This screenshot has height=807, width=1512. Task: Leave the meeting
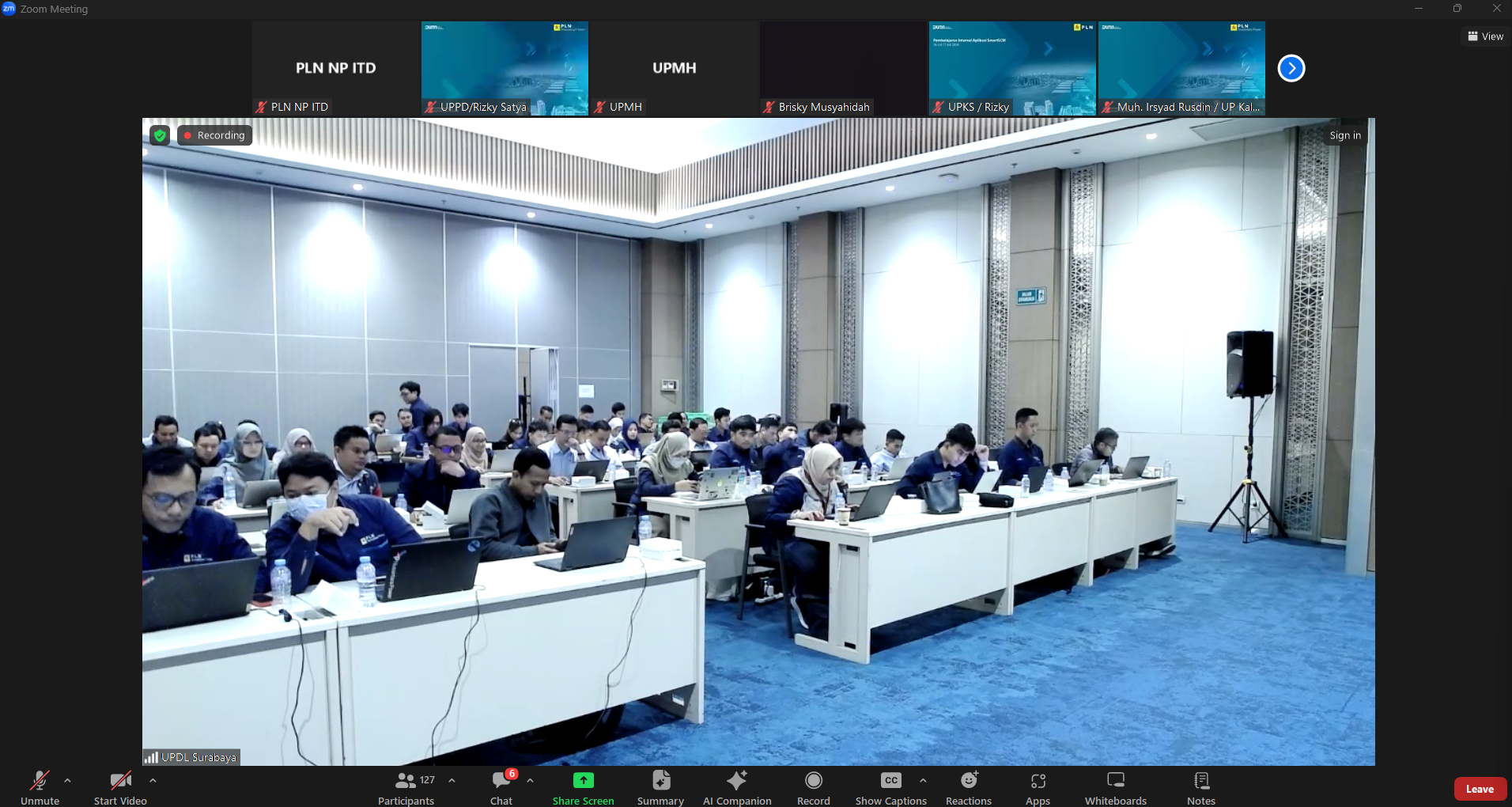[1480, 789]
